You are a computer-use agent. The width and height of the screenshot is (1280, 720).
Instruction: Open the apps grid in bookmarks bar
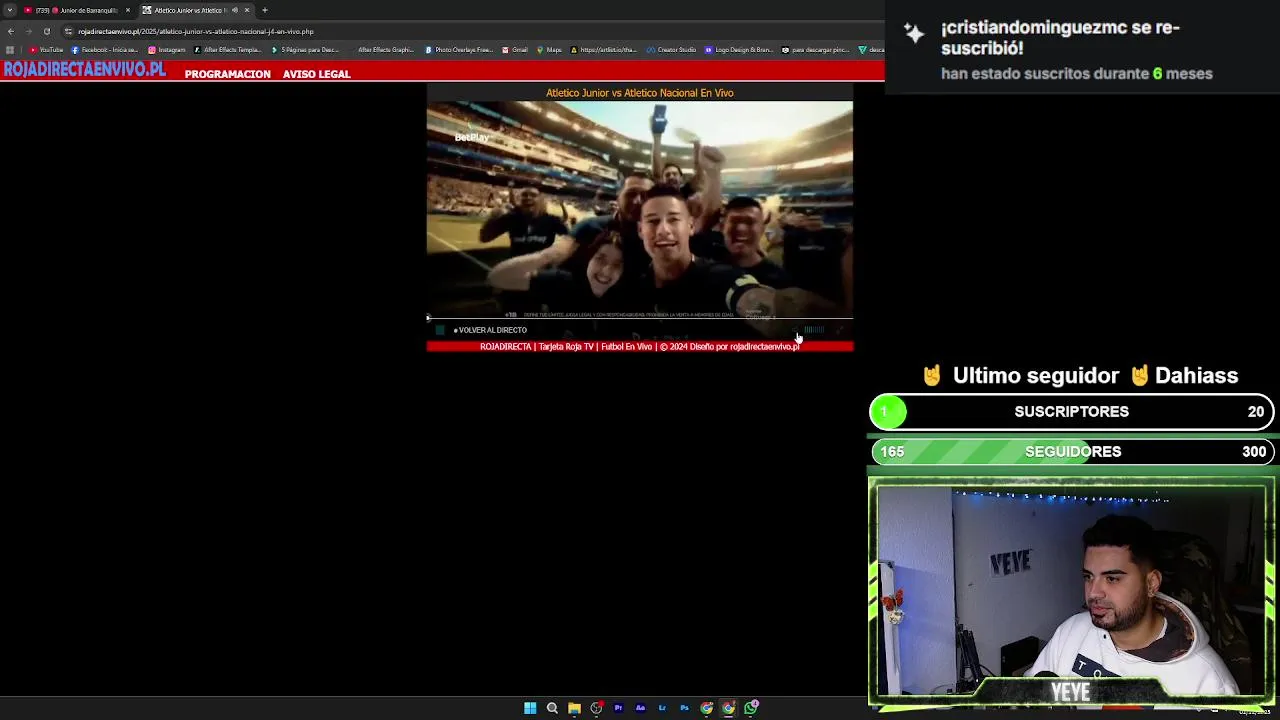click(10, 49)
